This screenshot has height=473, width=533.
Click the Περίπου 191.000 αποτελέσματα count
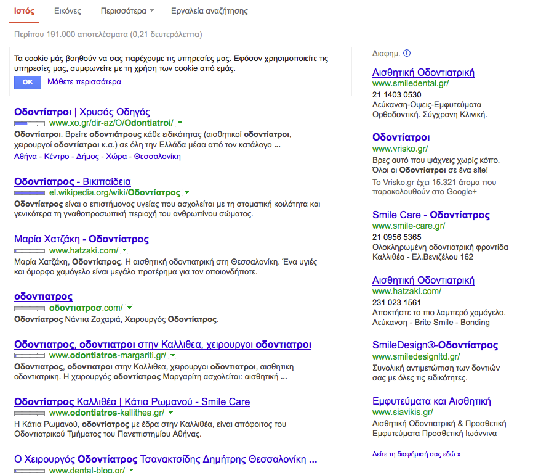click(108, 34)
